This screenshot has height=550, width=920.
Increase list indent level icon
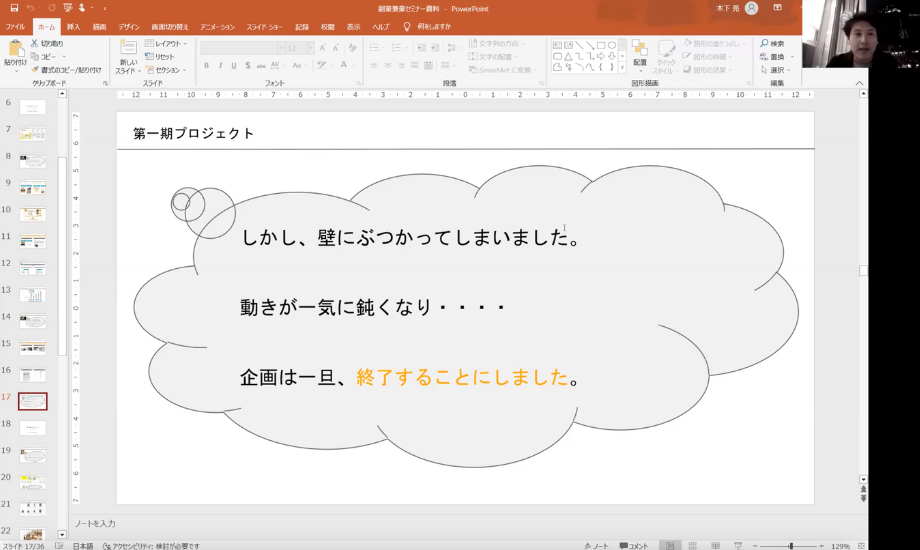tap(435, 48)
